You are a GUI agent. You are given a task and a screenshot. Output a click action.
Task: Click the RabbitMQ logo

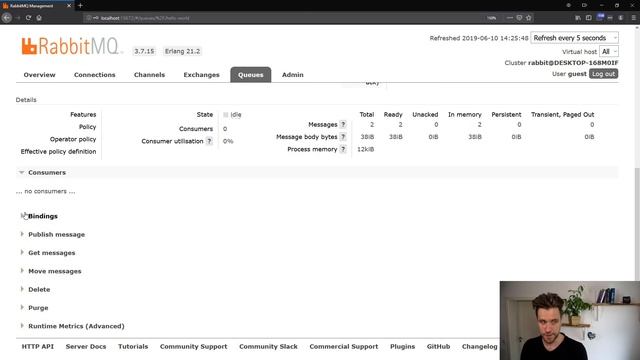tap(71, 46)
